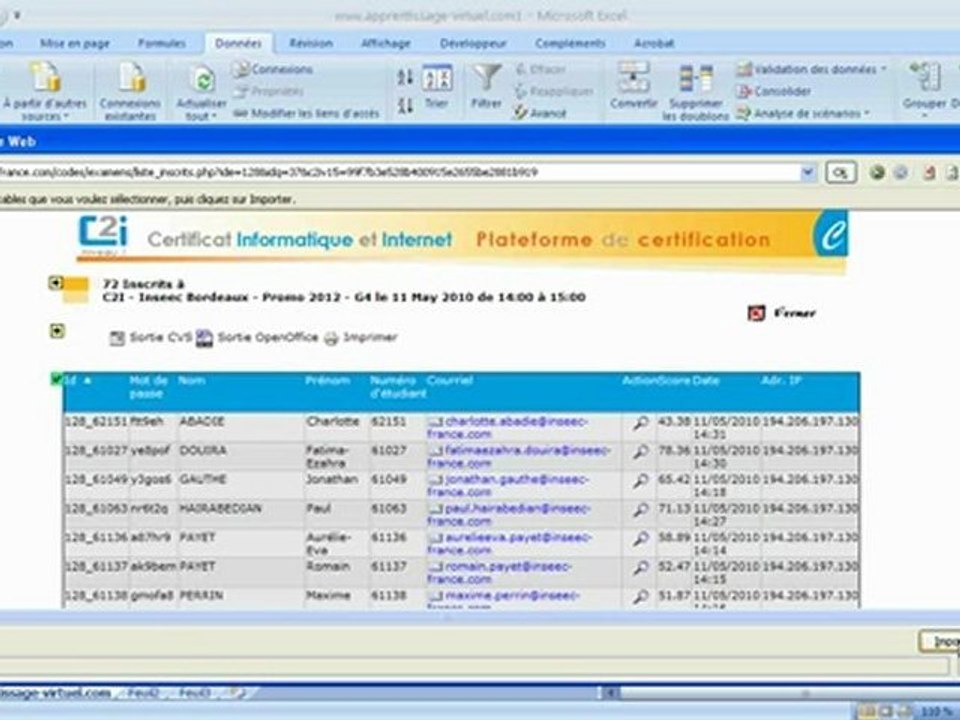960x720 pixels.
Task: Open the À partir d'autres sources menu
Action: (45, 91)
